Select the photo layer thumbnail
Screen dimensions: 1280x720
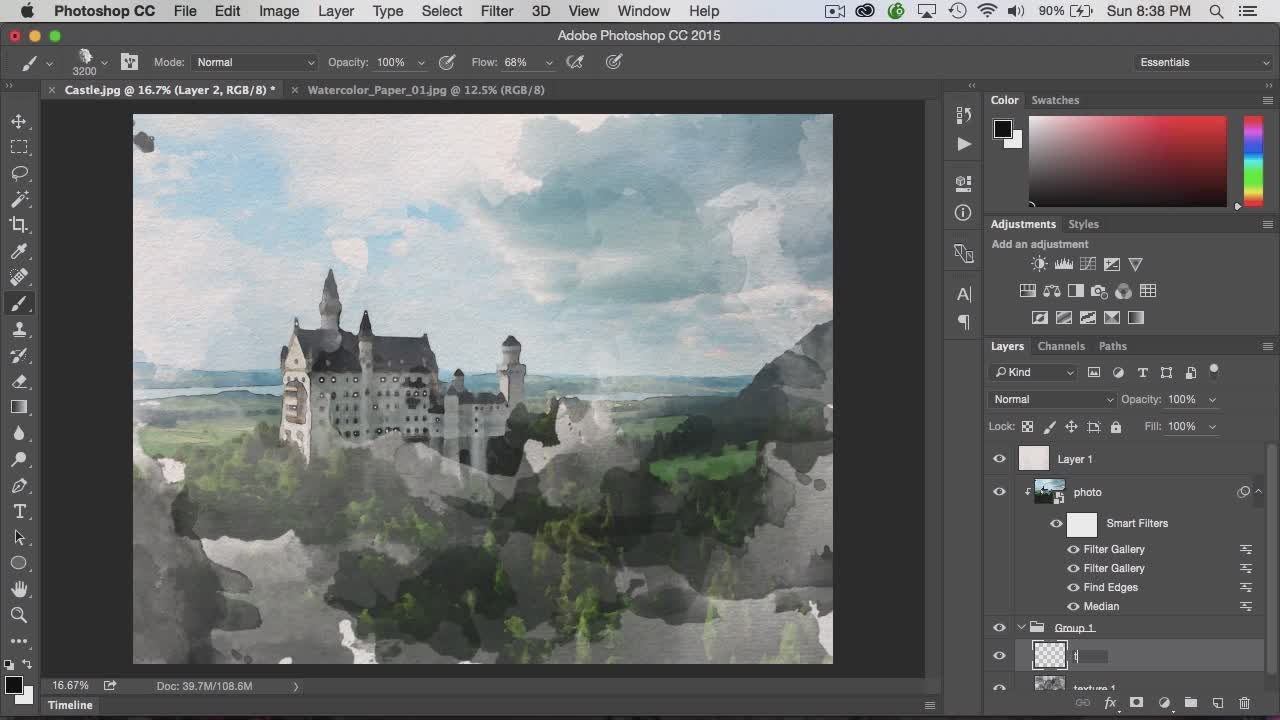coord(1049,492)
